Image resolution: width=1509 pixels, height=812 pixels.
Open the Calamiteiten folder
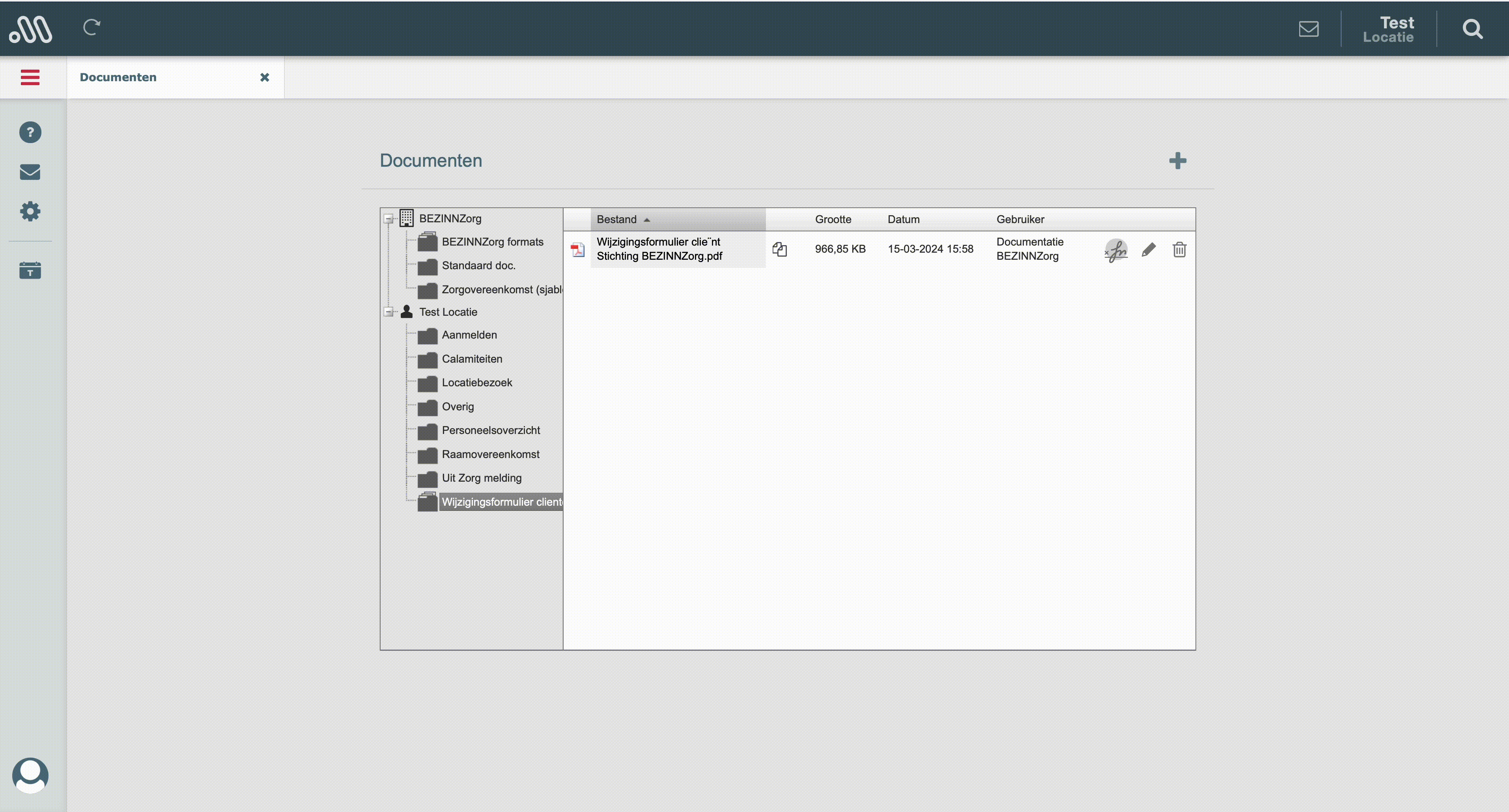point(472,359)
